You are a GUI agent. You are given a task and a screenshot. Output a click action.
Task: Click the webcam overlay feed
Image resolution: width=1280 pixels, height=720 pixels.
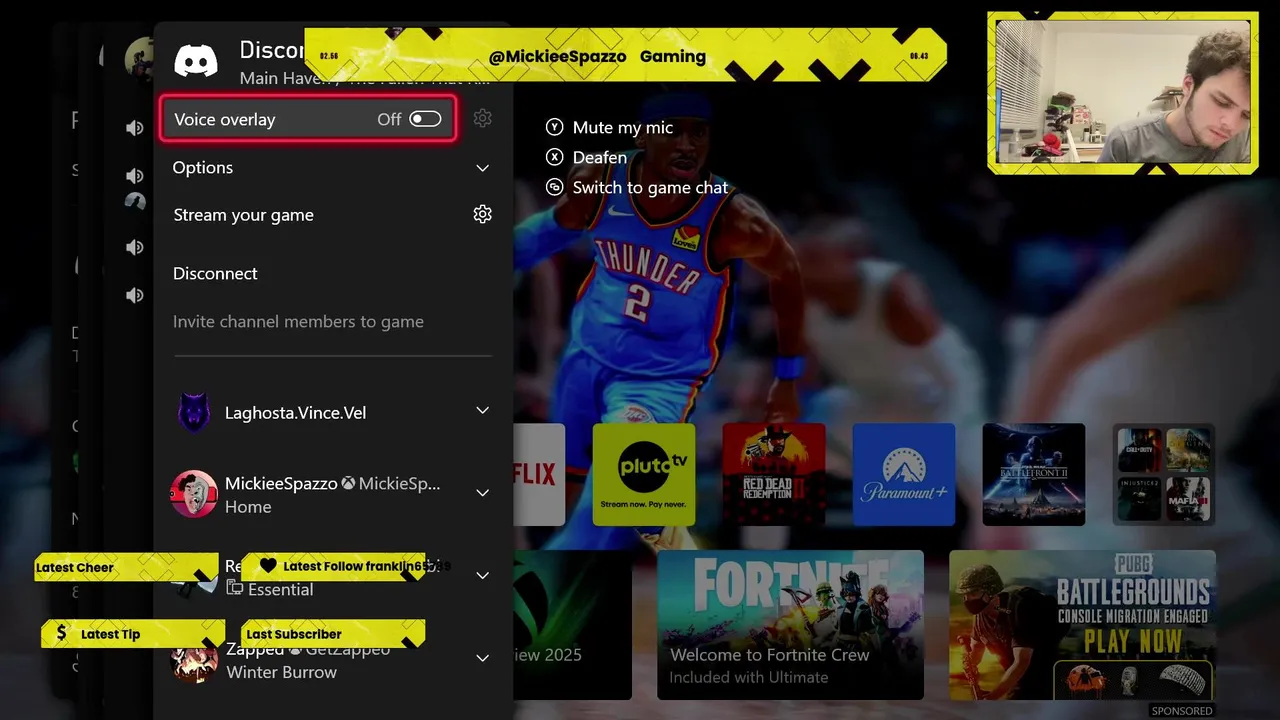tap(1123, 92)
